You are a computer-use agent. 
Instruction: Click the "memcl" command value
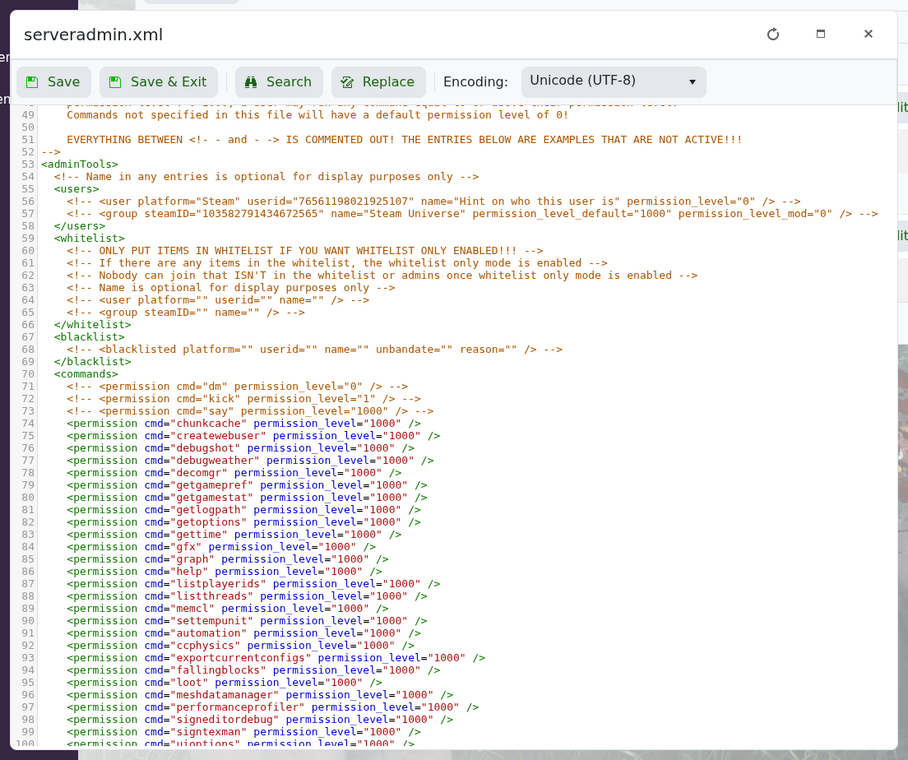tap(192, 608)
